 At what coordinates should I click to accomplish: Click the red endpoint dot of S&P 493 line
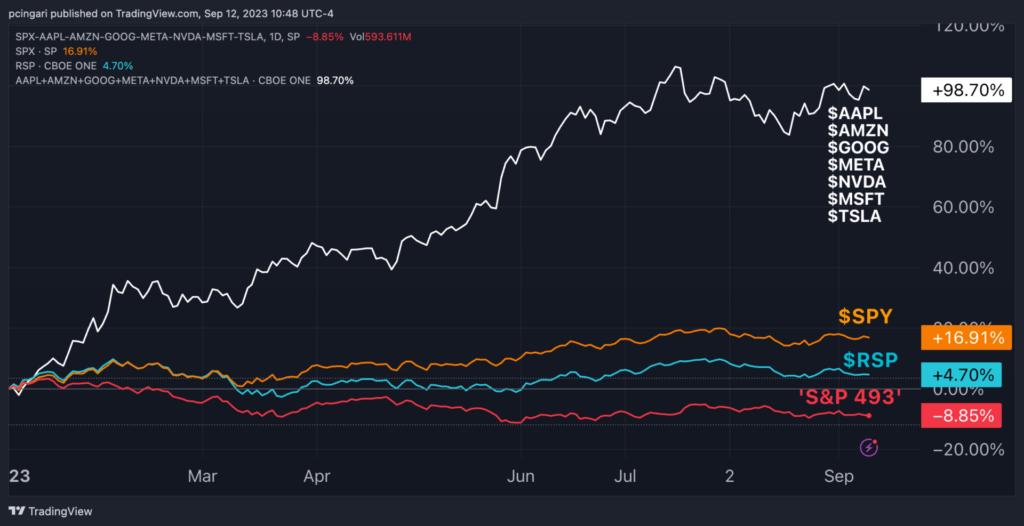[x=869, y=416]
